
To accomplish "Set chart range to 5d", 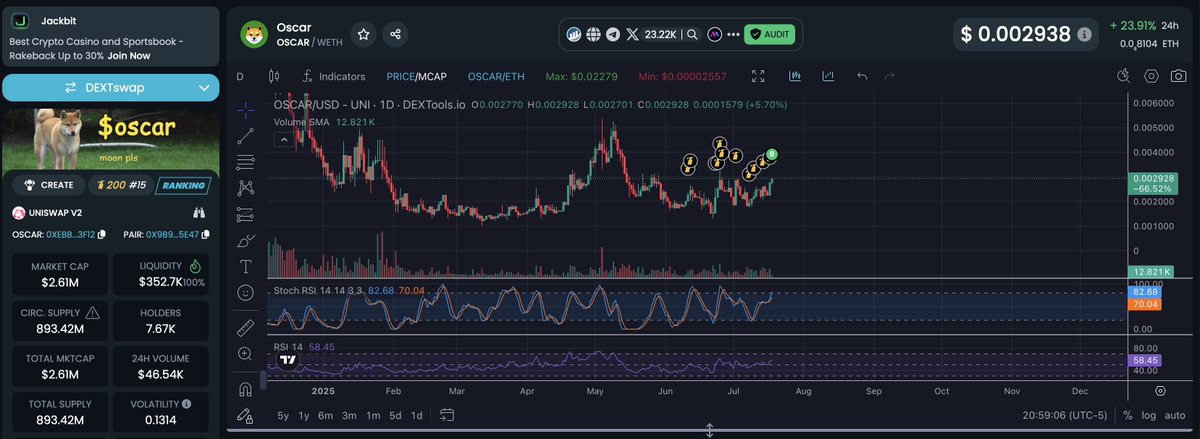I will pos(395,415).
